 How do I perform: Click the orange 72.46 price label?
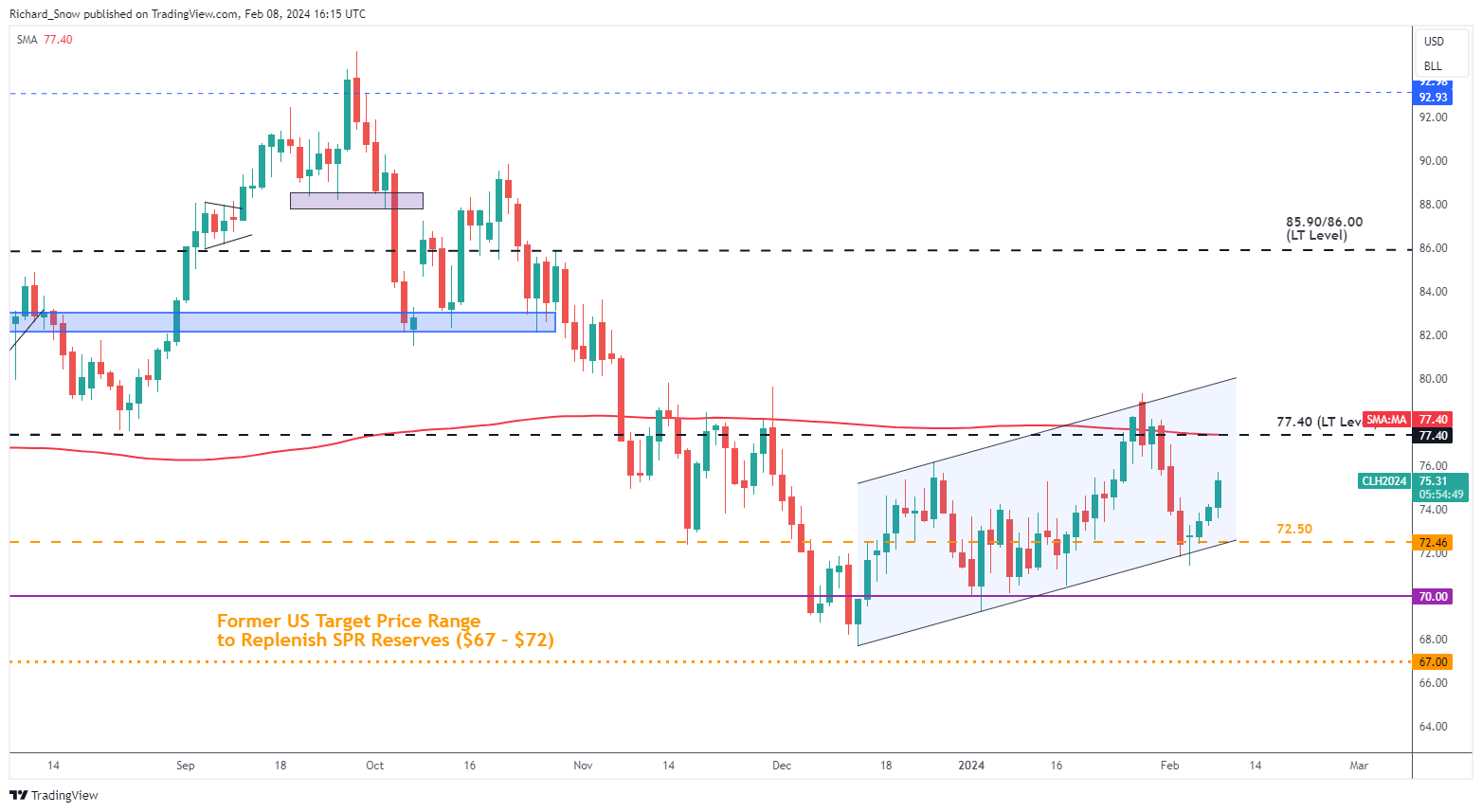click(1433, 543)
